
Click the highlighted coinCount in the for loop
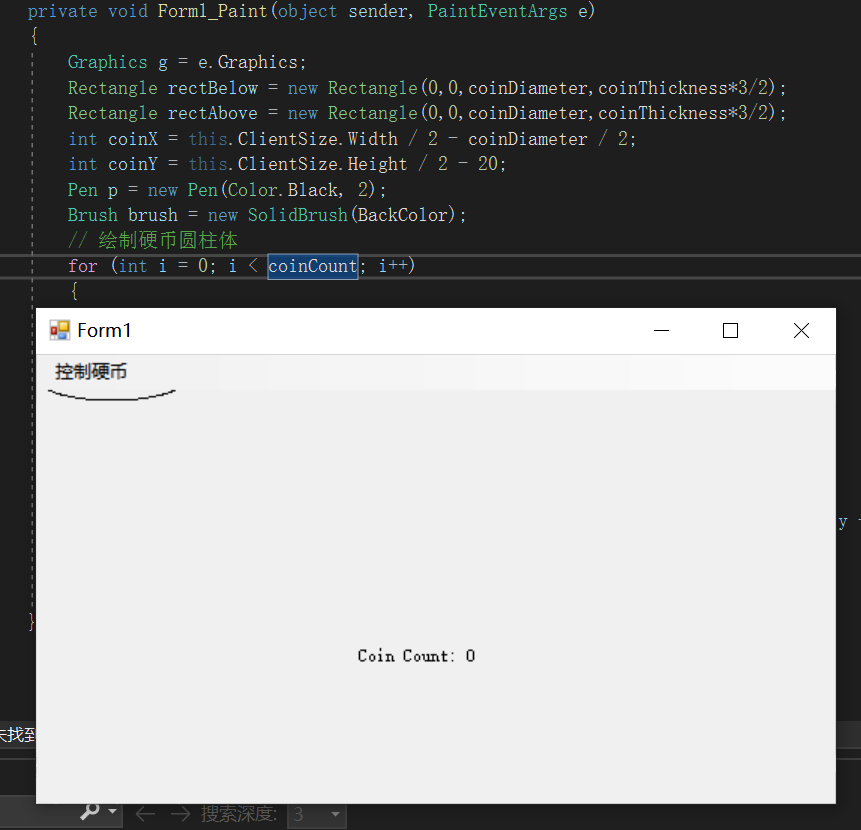tap(312, 266)
